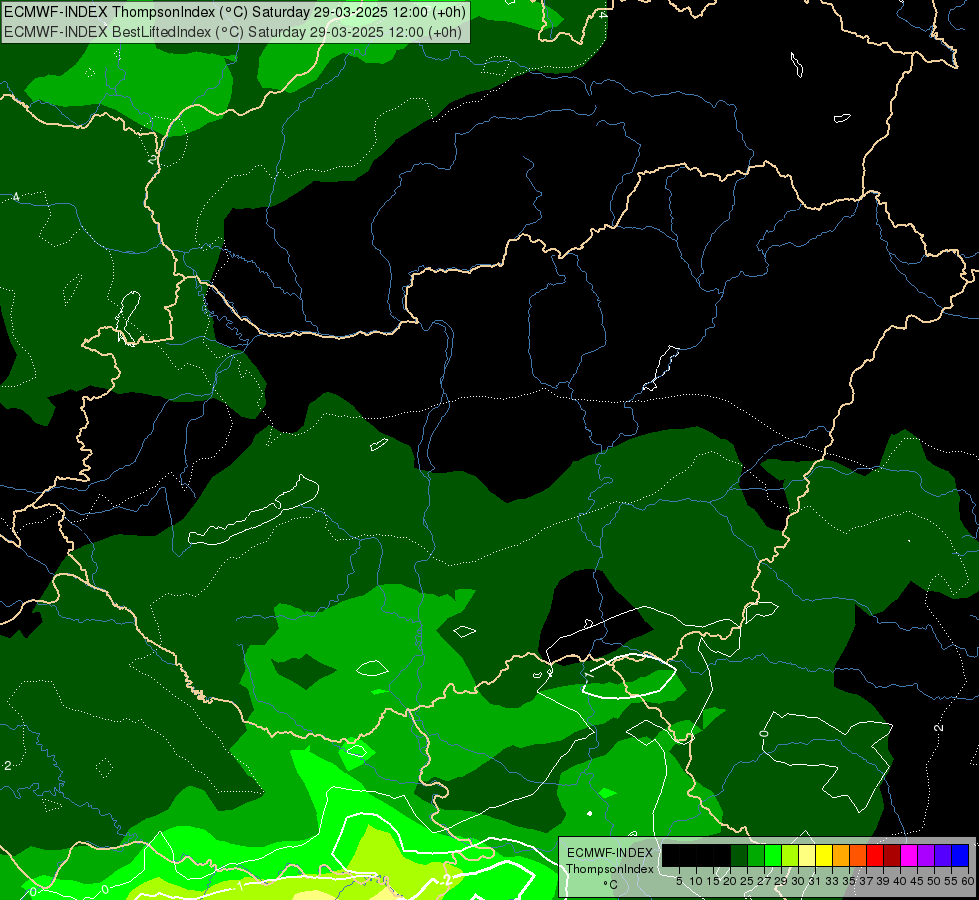
Task: Click legend scale value 31
Action: (x=815, y=881)
